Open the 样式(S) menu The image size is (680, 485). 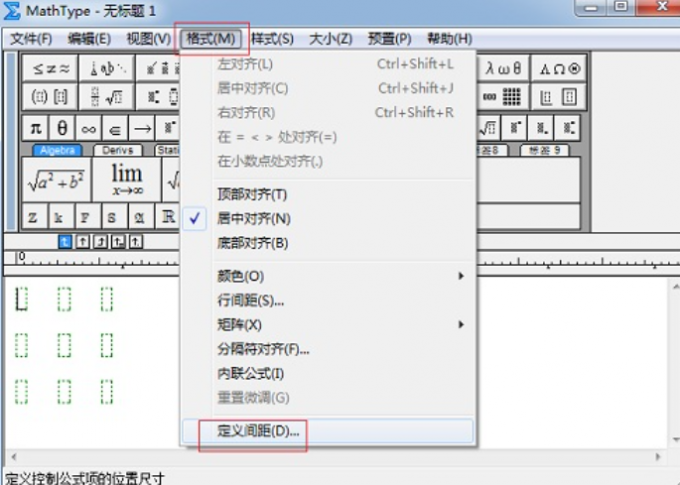[x=272, y=39]
